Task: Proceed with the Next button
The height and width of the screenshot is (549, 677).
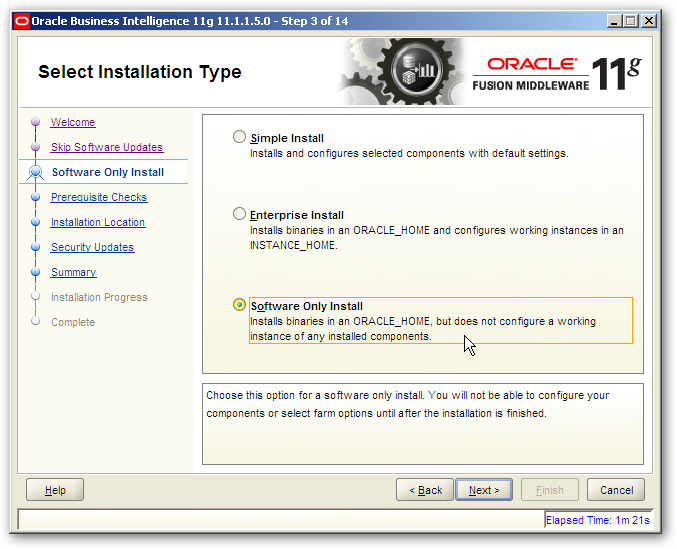Action: (484, 490)
